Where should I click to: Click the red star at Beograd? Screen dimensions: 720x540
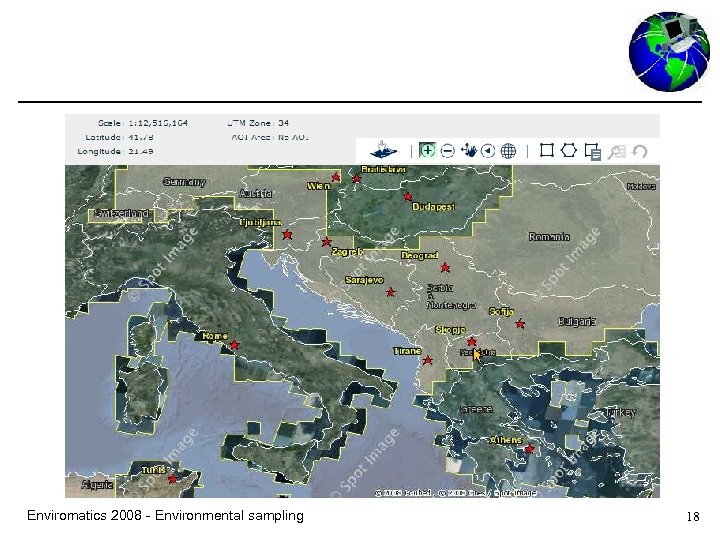click(445, 267)
